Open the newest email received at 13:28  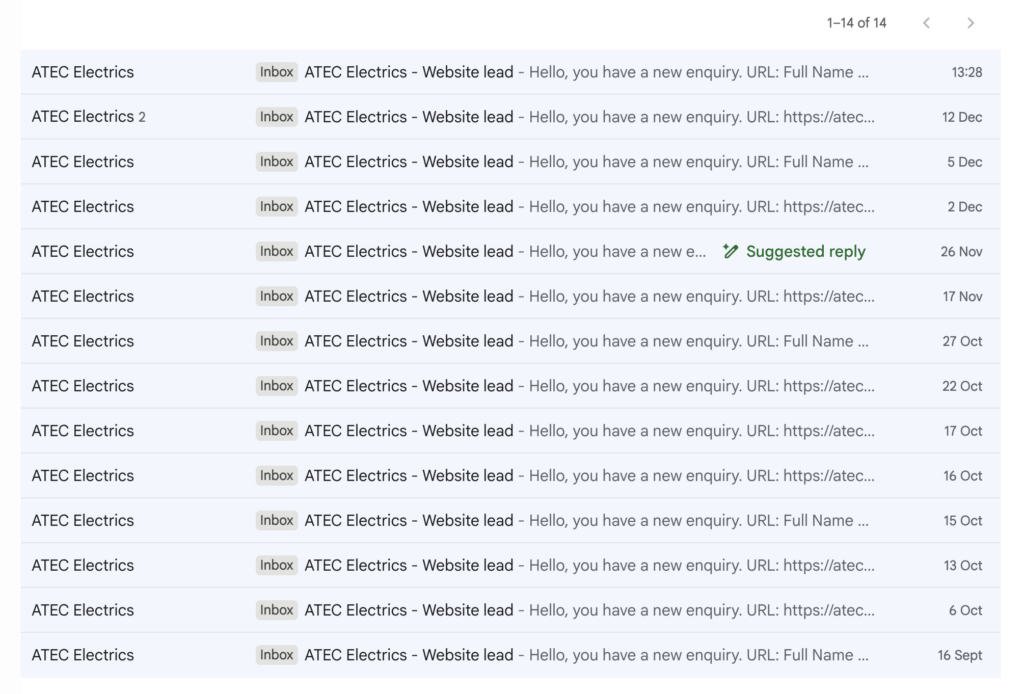500,72
